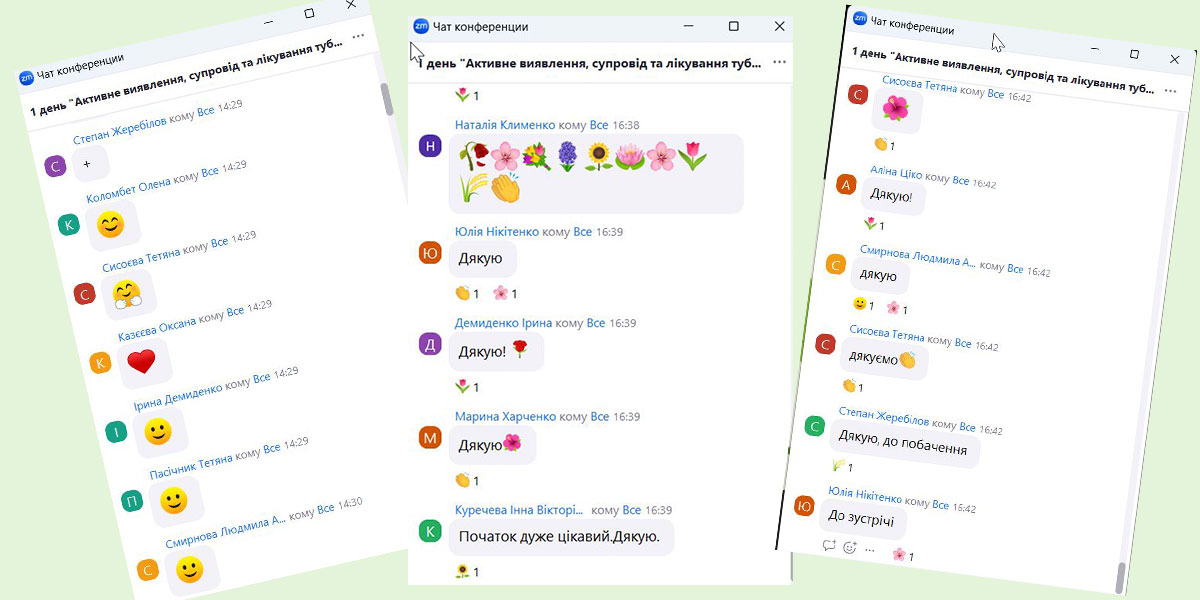Image resolution: width=1200 pixels, height=600 pixels.
Task: Open more options in middle chat window
Action: tap(779, 62)
